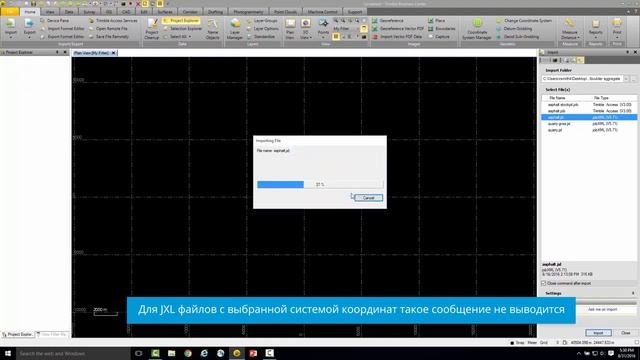Switch to the Survey ribbon tab

pyautogui.click(x=89, y=12)
